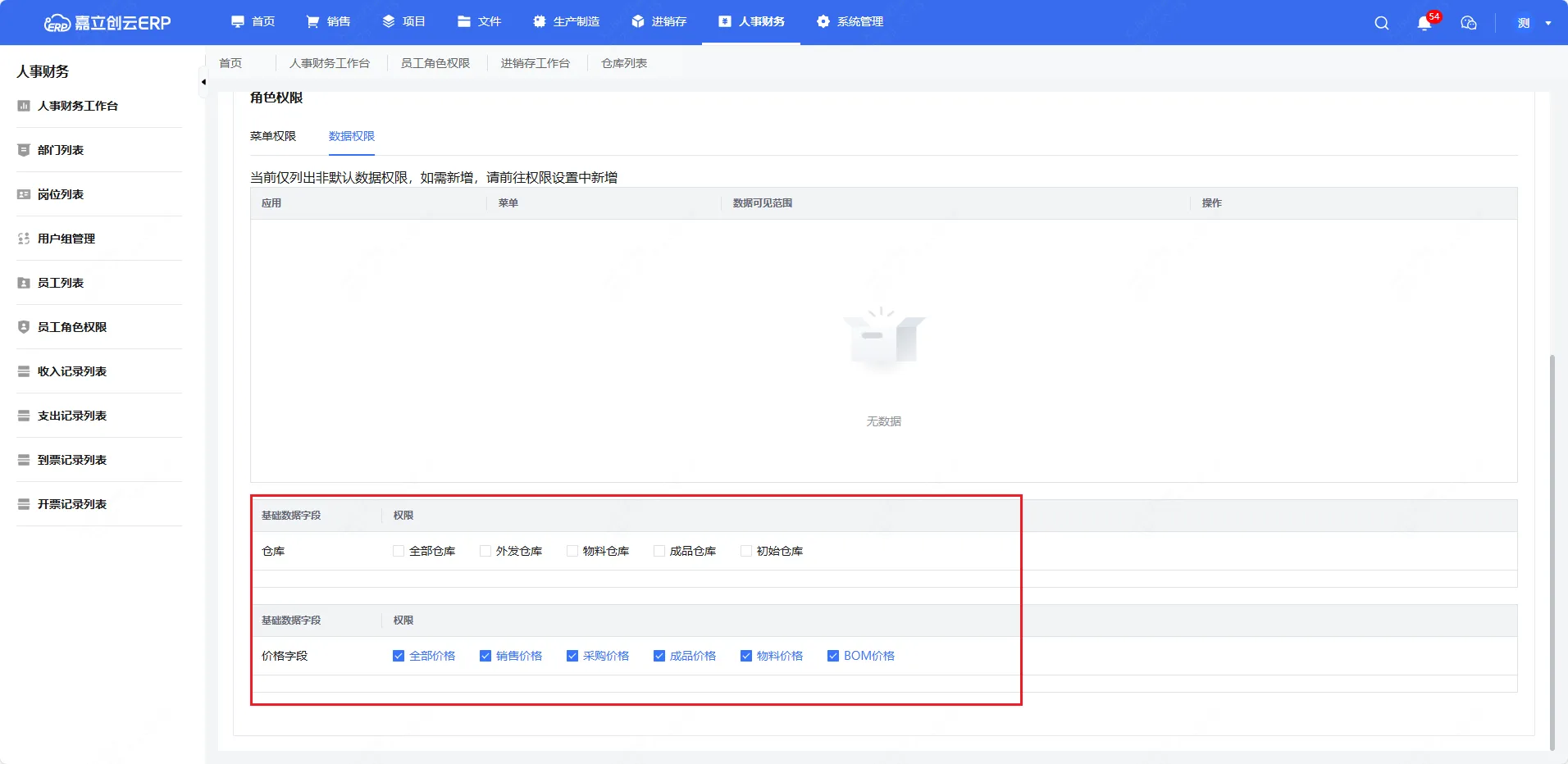Click the 部门列表 icon in sidebar
This screenshot has width=1568, height=764.
(24, 150)
